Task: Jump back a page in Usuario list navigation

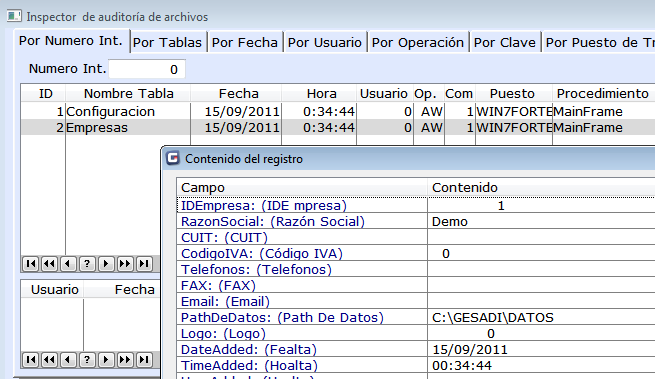Action: pyautogui.click(x=49, y=360)
